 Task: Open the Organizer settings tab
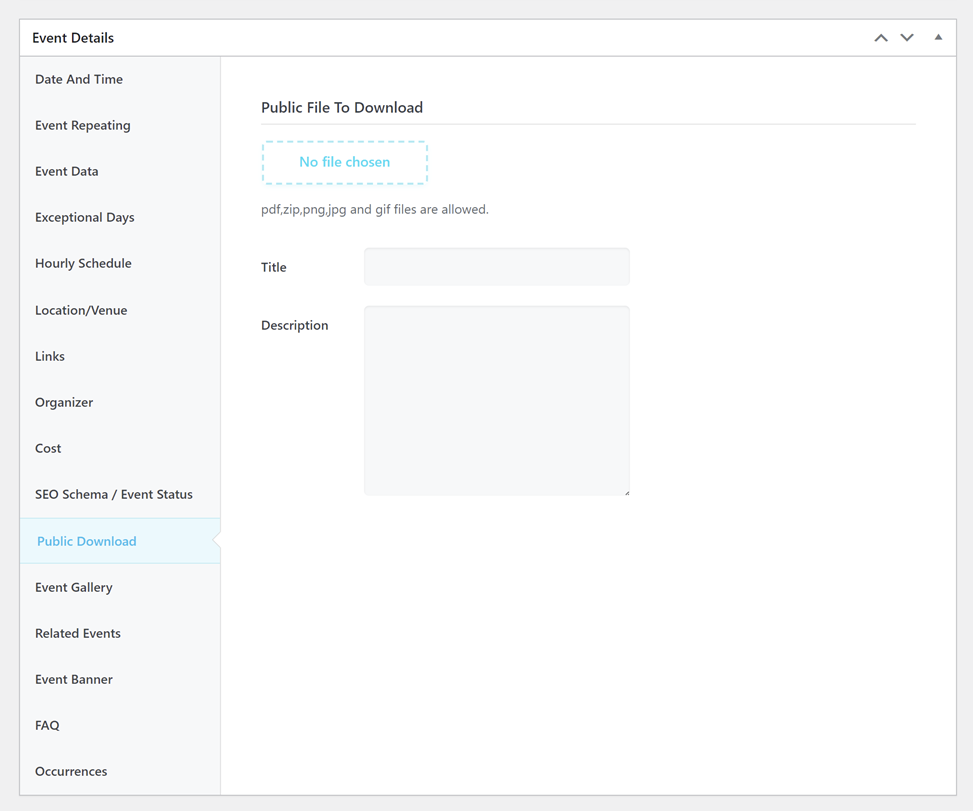click(x=64, y=402)
